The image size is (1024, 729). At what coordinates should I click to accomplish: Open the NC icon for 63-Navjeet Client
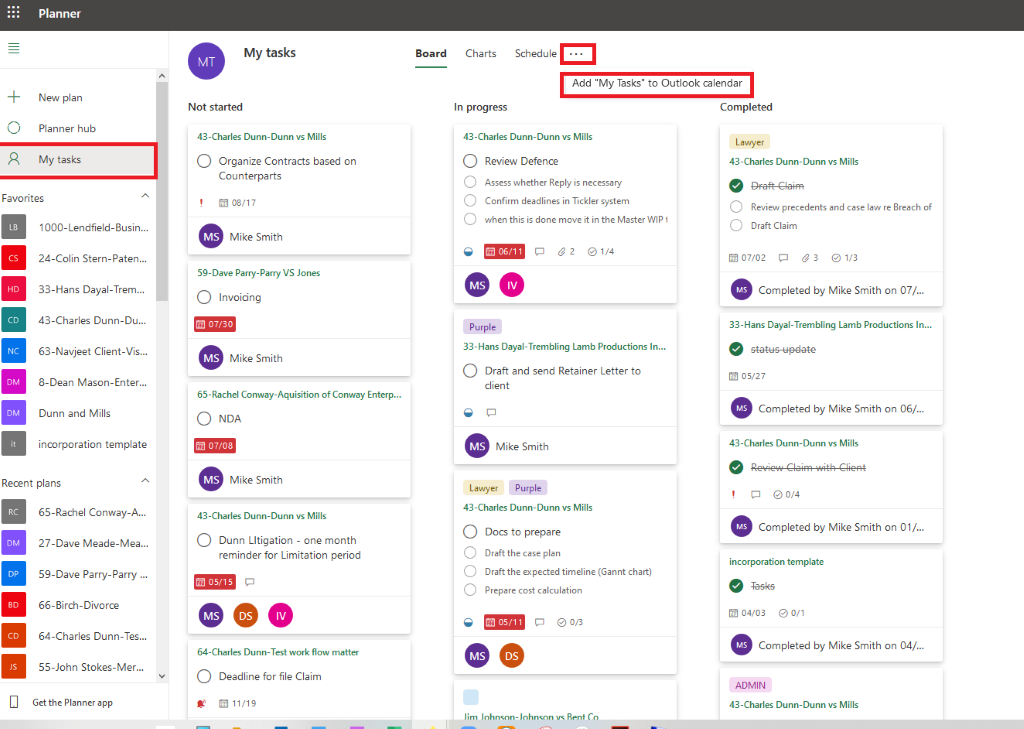pyautogui.click(x=14, y=351)
